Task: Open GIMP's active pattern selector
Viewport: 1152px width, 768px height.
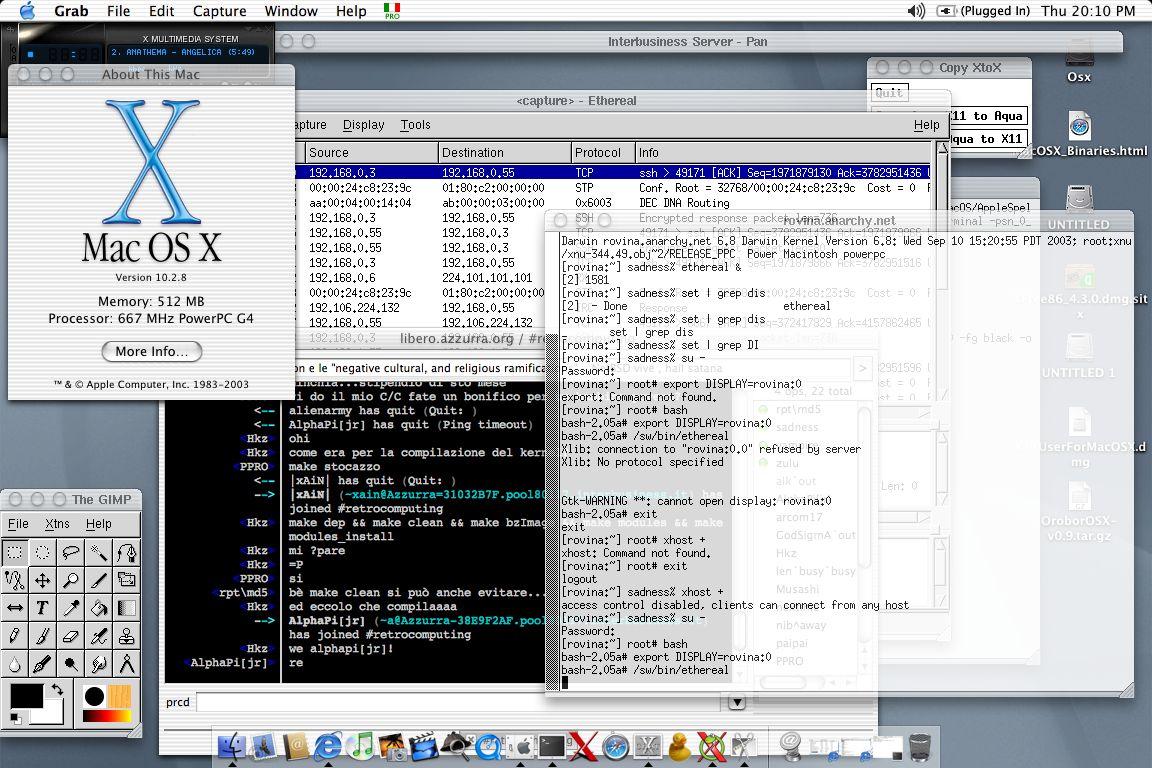Action: [x=120, y=696]
